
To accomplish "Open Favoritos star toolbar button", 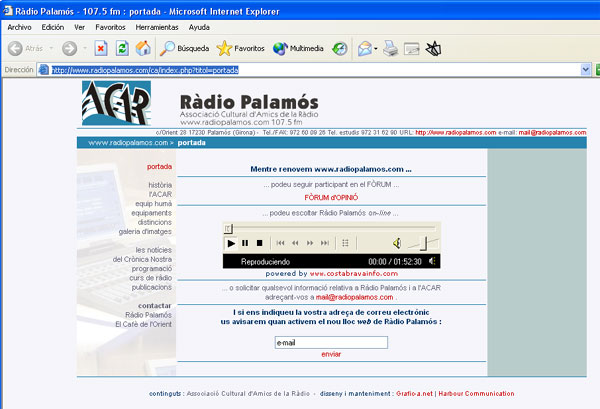I will (240, 49).
